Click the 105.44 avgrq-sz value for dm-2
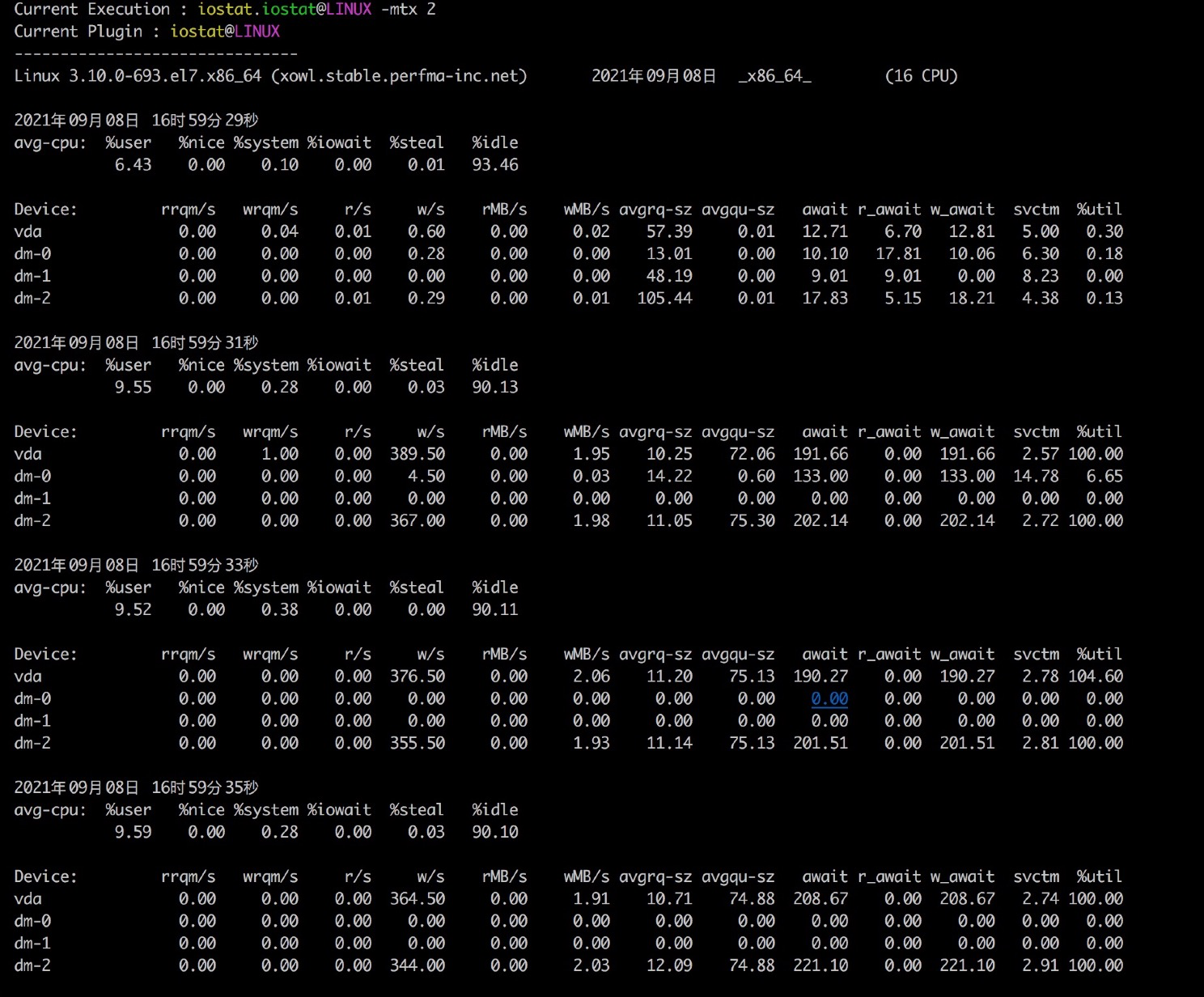Screen dimensions: 1204x997 [x=664, y=299]
